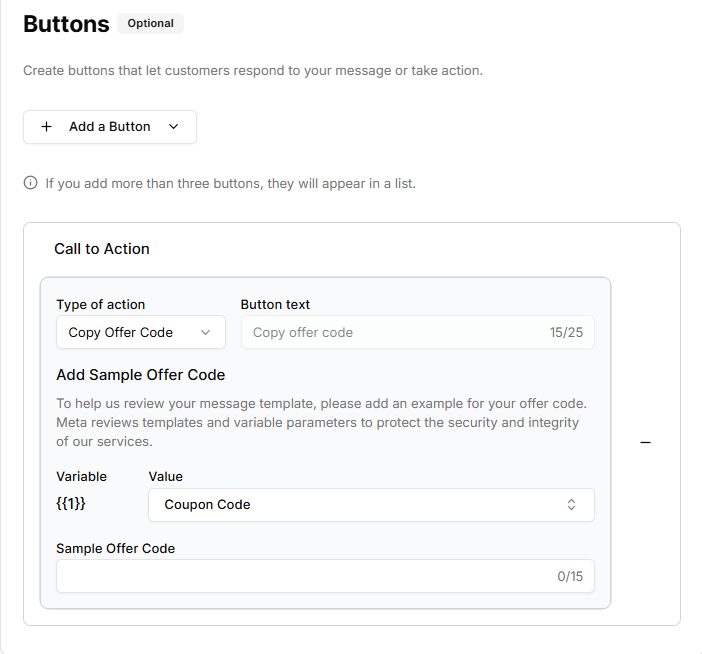Click the Add Sample Offer Code heading
The height and width of the screenshot is (654, 702).
coord(141,375)
